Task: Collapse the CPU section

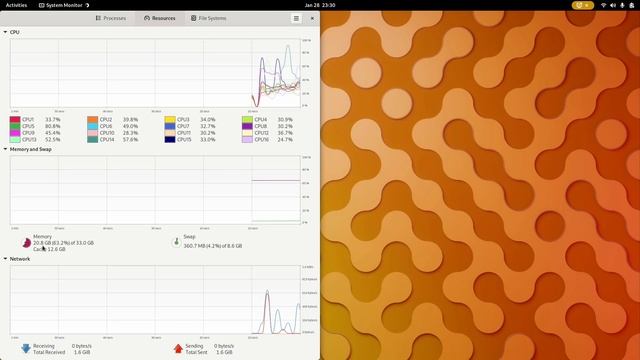Action: [5, 32]
